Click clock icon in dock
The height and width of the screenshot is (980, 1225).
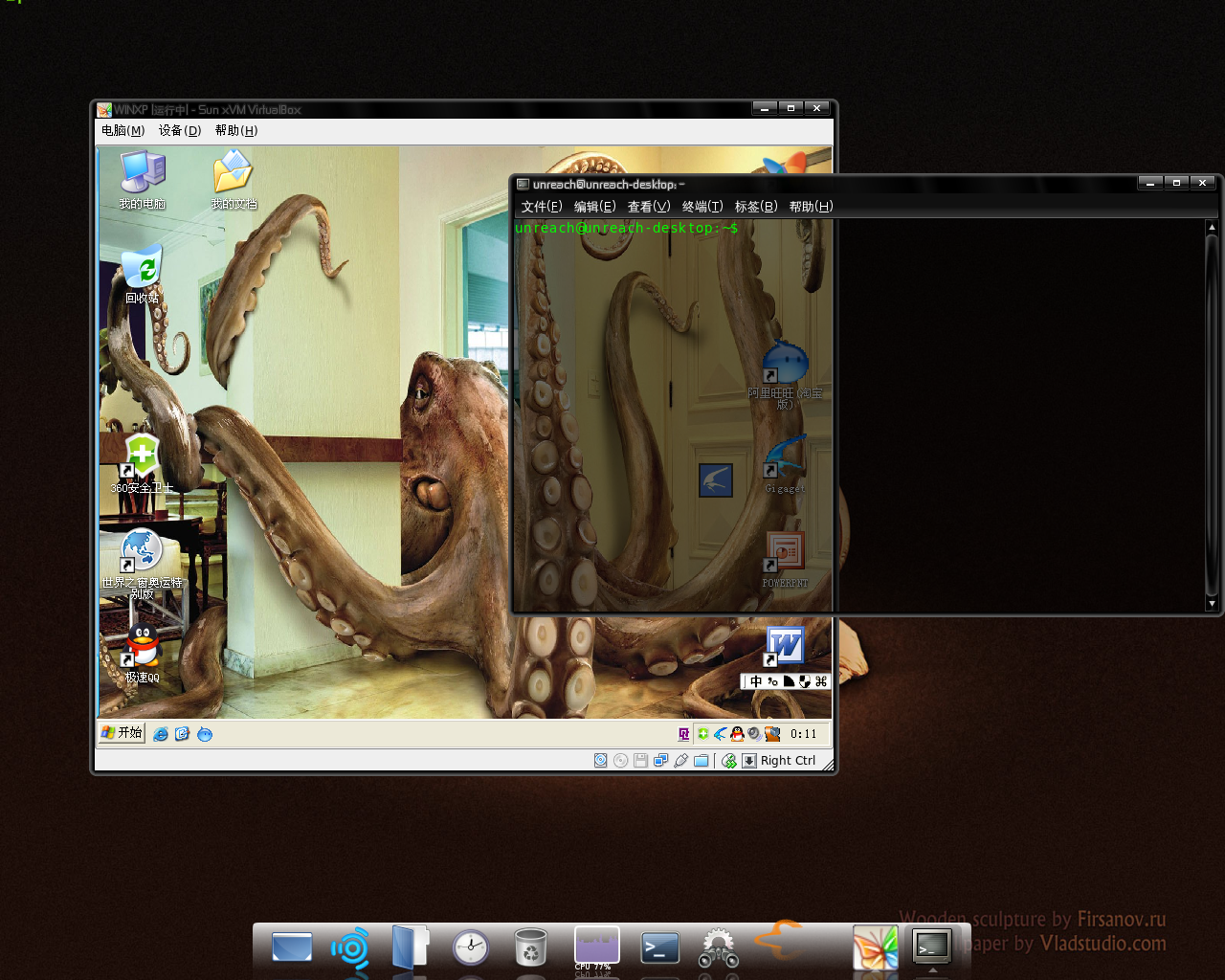click(x=471, y=948)
